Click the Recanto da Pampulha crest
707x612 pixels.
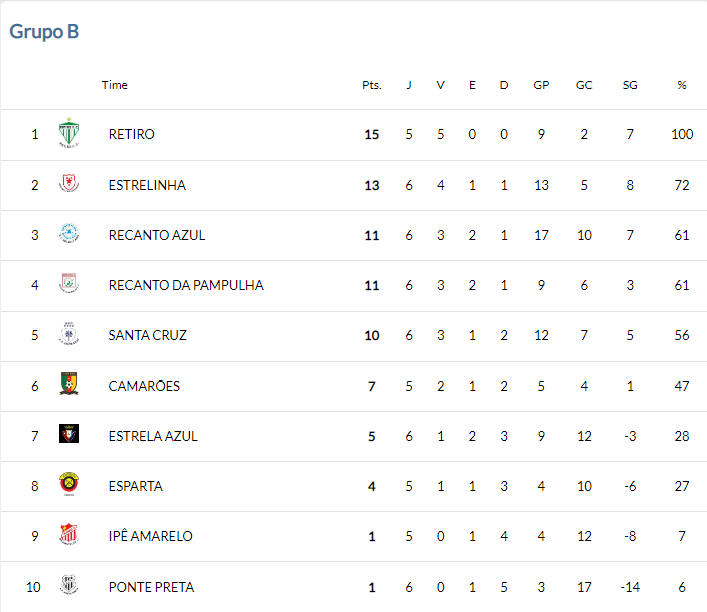pyautogui.click(x=69, y=283)
